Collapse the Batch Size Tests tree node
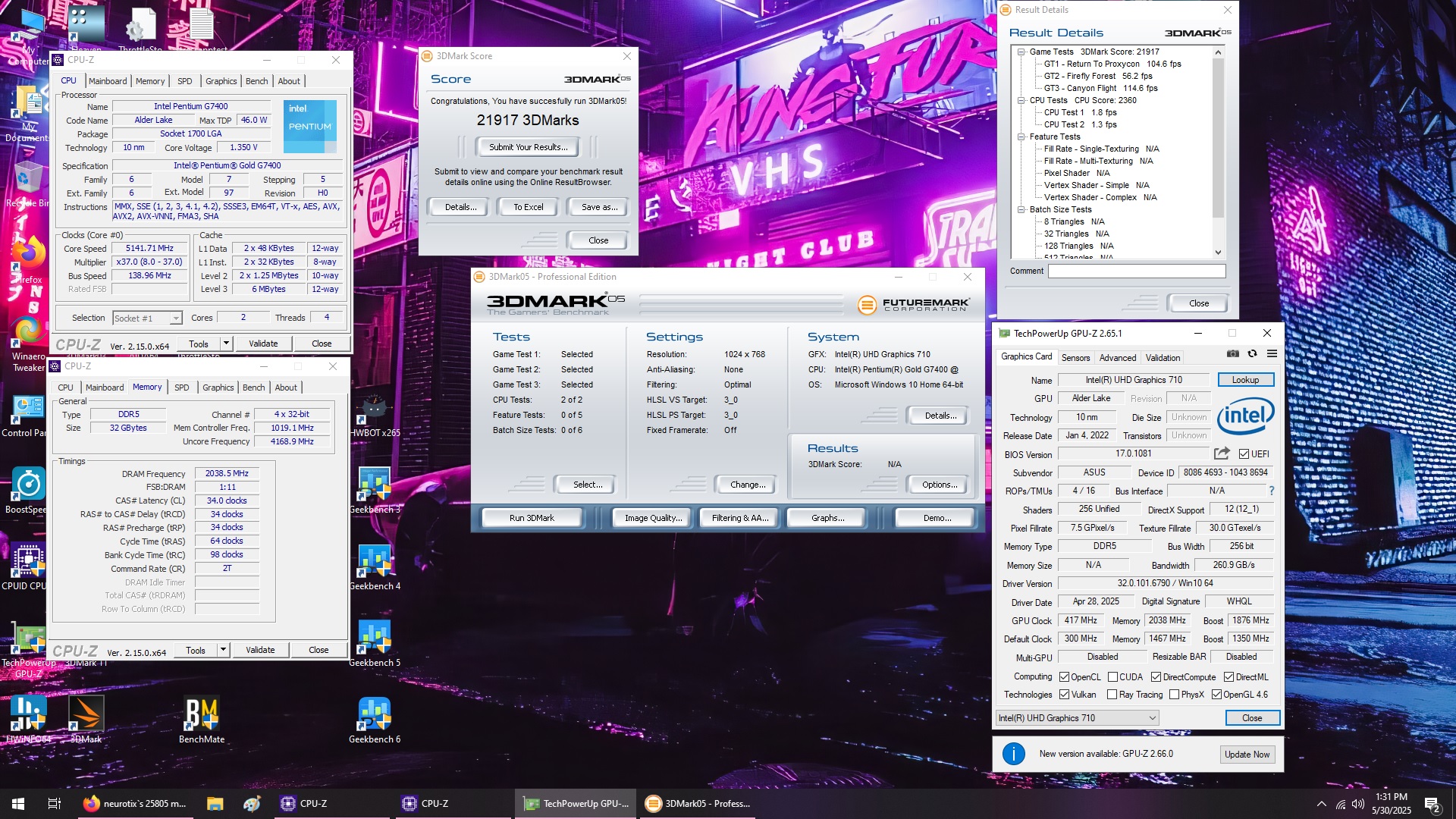 (x=1021, y=209)
